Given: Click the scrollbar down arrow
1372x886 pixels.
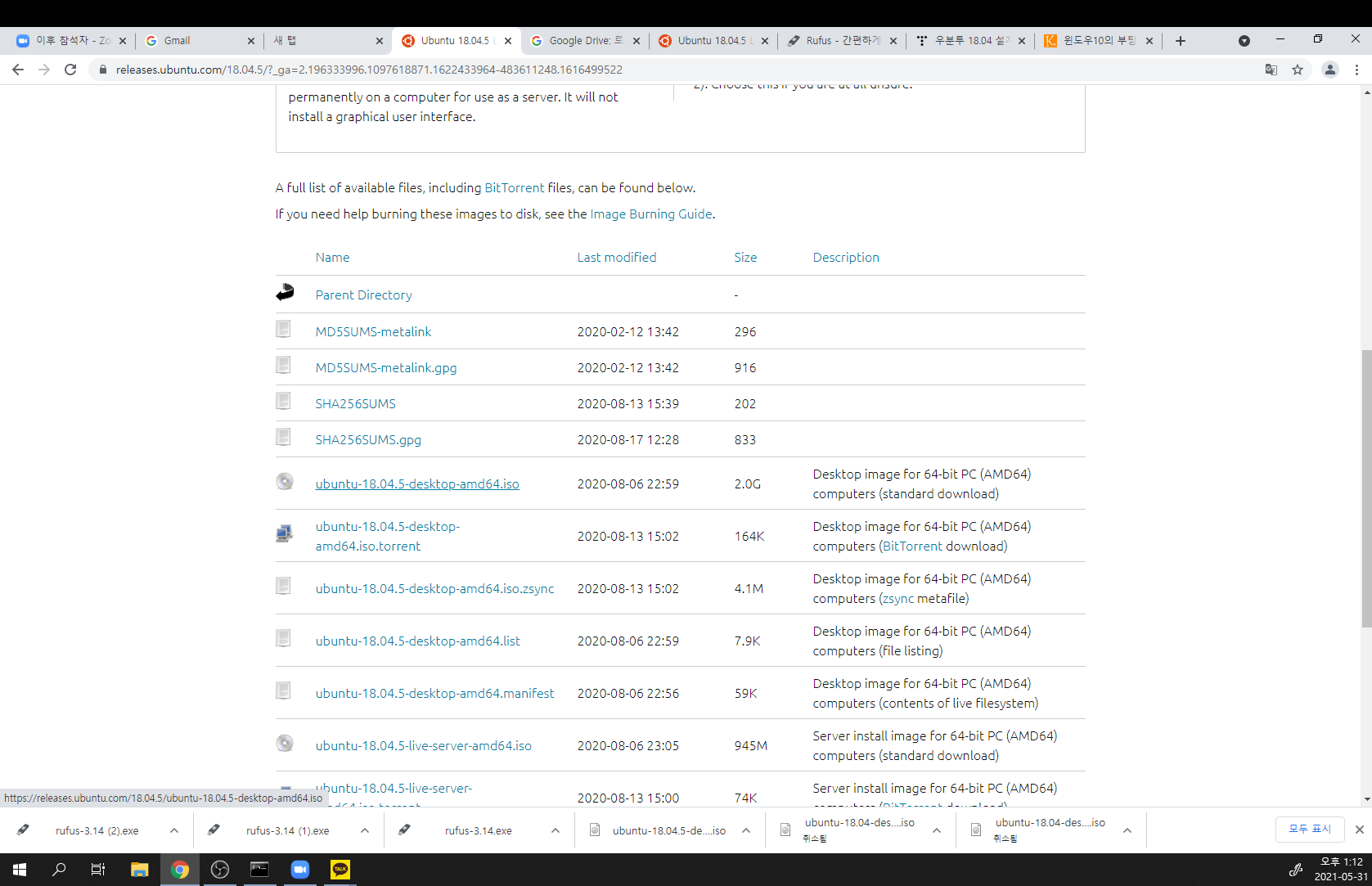Looking at the screenshot, I should tap(1365, 800).
